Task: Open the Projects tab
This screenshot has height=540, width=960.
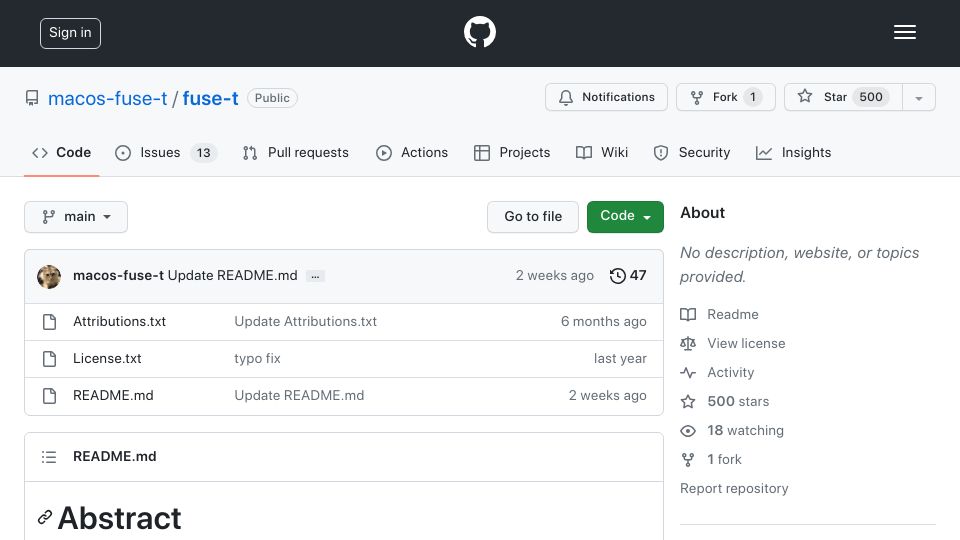Action: (x=512, y=152)
